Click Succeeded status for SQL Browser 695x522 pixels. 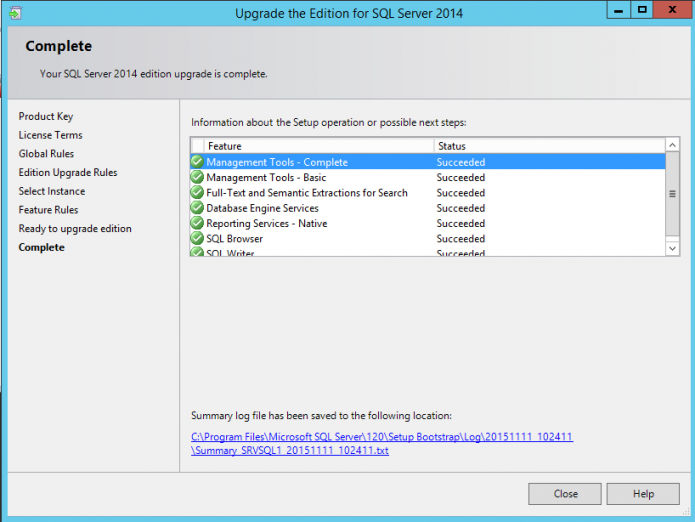(x=461, y=238)
